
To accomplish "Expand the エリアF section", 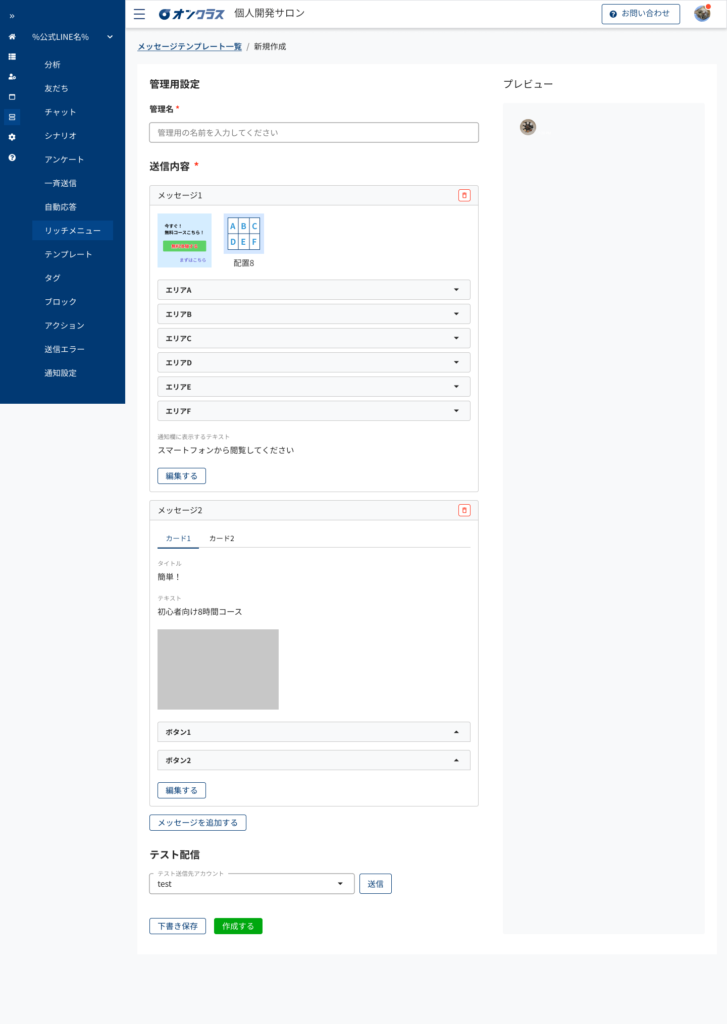I will pyautogui.click(x=313, y=411).
